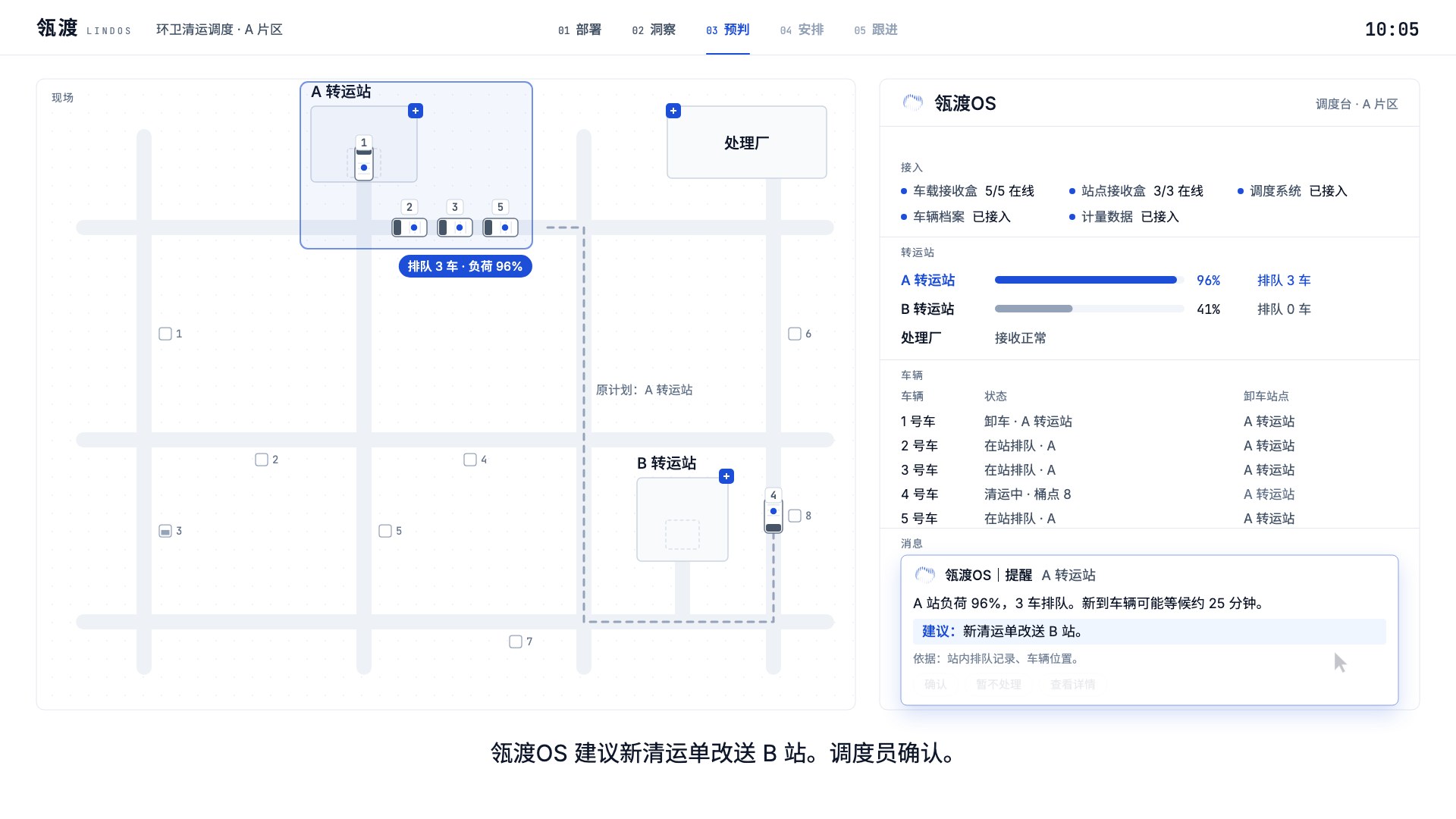
Task: Click the 建议：新清运单改送 B 站 line
Action: click(1150, 632)
